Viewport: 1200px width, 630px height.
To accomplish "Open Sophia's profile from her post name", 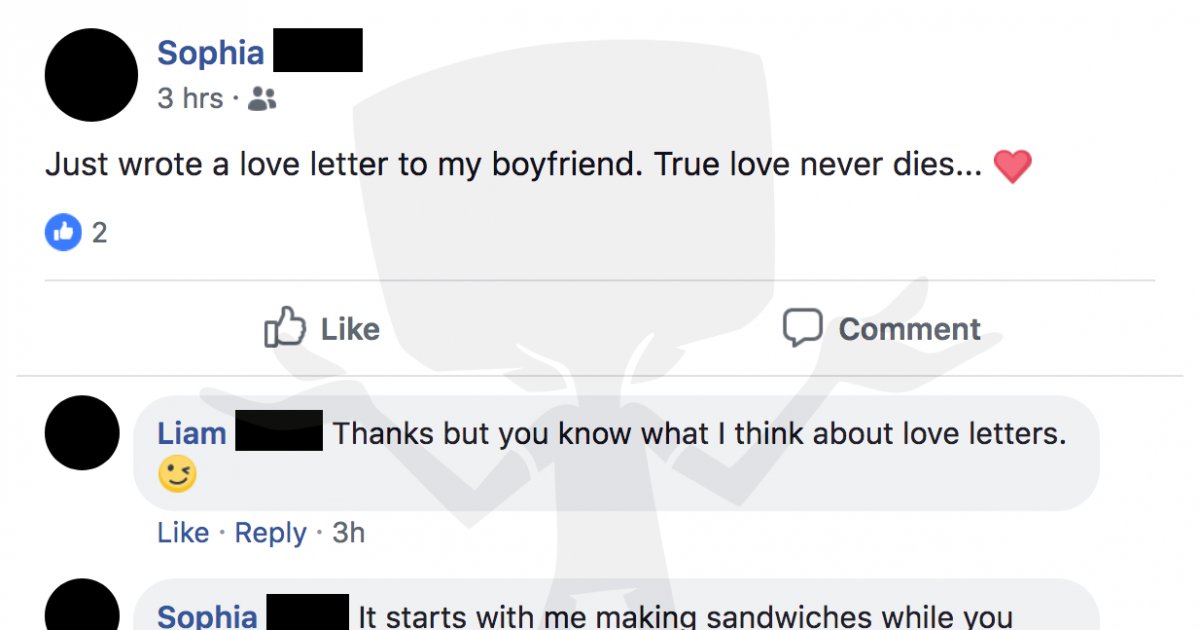I will click(x=210, y=52).
